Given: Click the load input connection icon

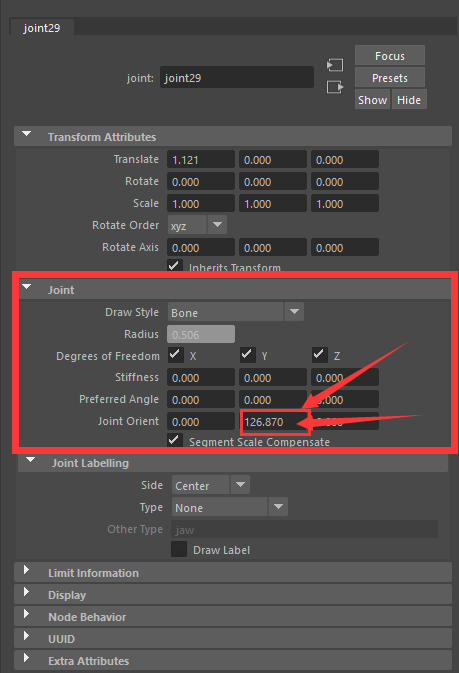Looking at the screenshot, I should coord(335,65).
